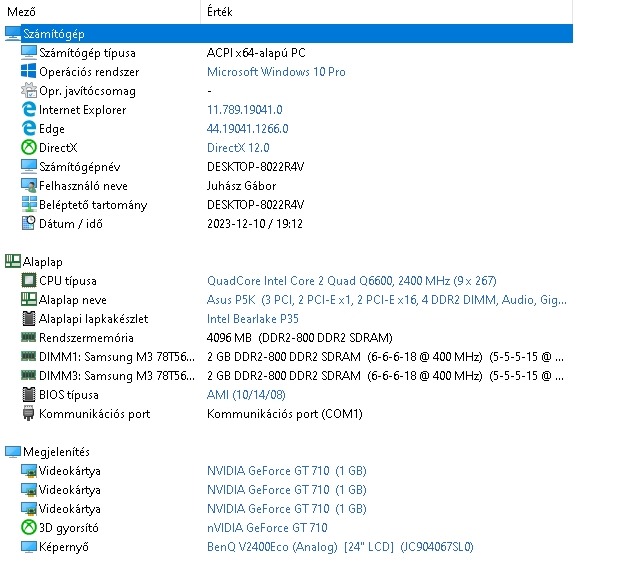Click the Windows logo icon beside Operációs rendszer
Image resolution: width=635 pixels, height=570 pixels.
coord(28,72)
